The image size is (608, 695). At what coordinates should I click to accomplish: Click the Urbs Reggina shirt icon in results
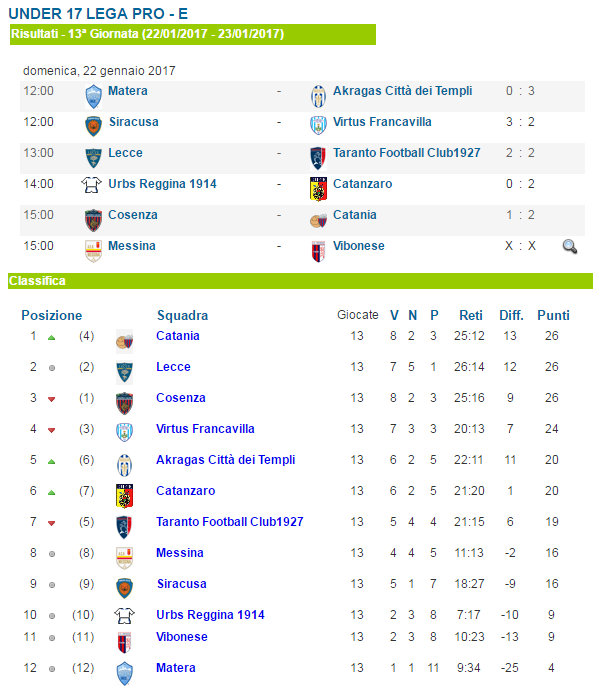coord(91,185)
